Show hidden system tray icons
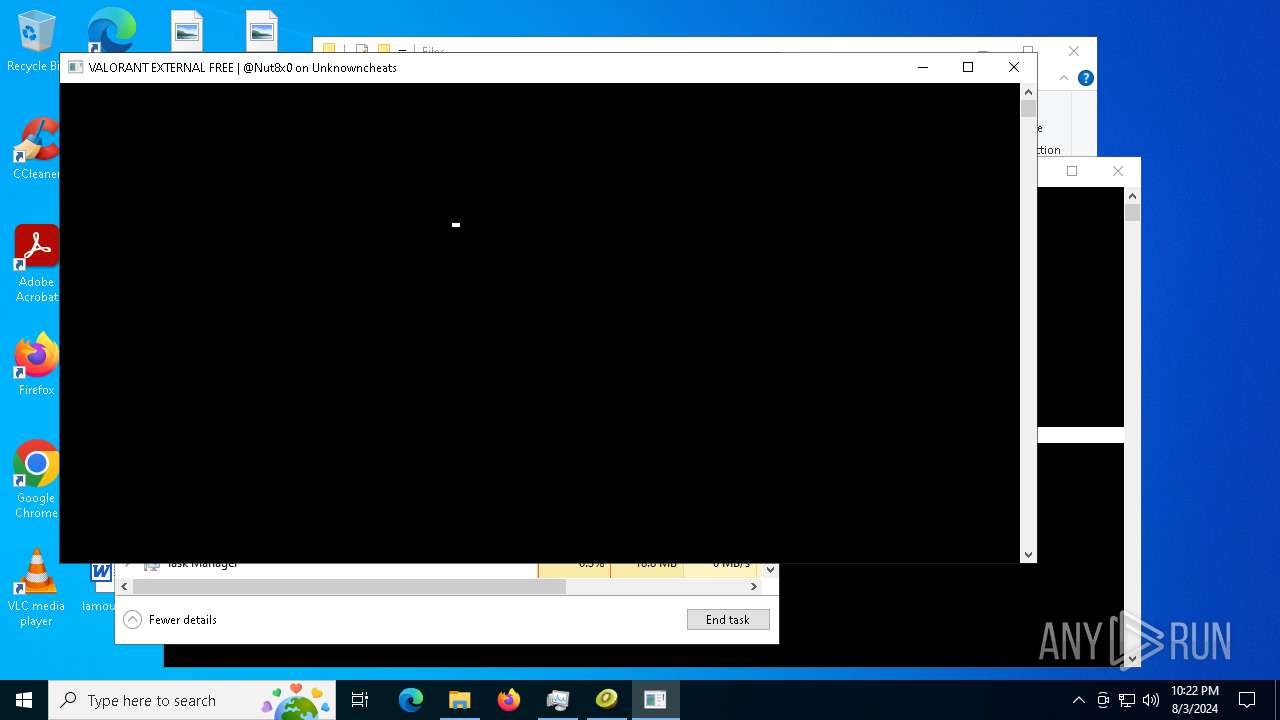This screenshot has width=1280, height=720. click(x=1078, y=700)
